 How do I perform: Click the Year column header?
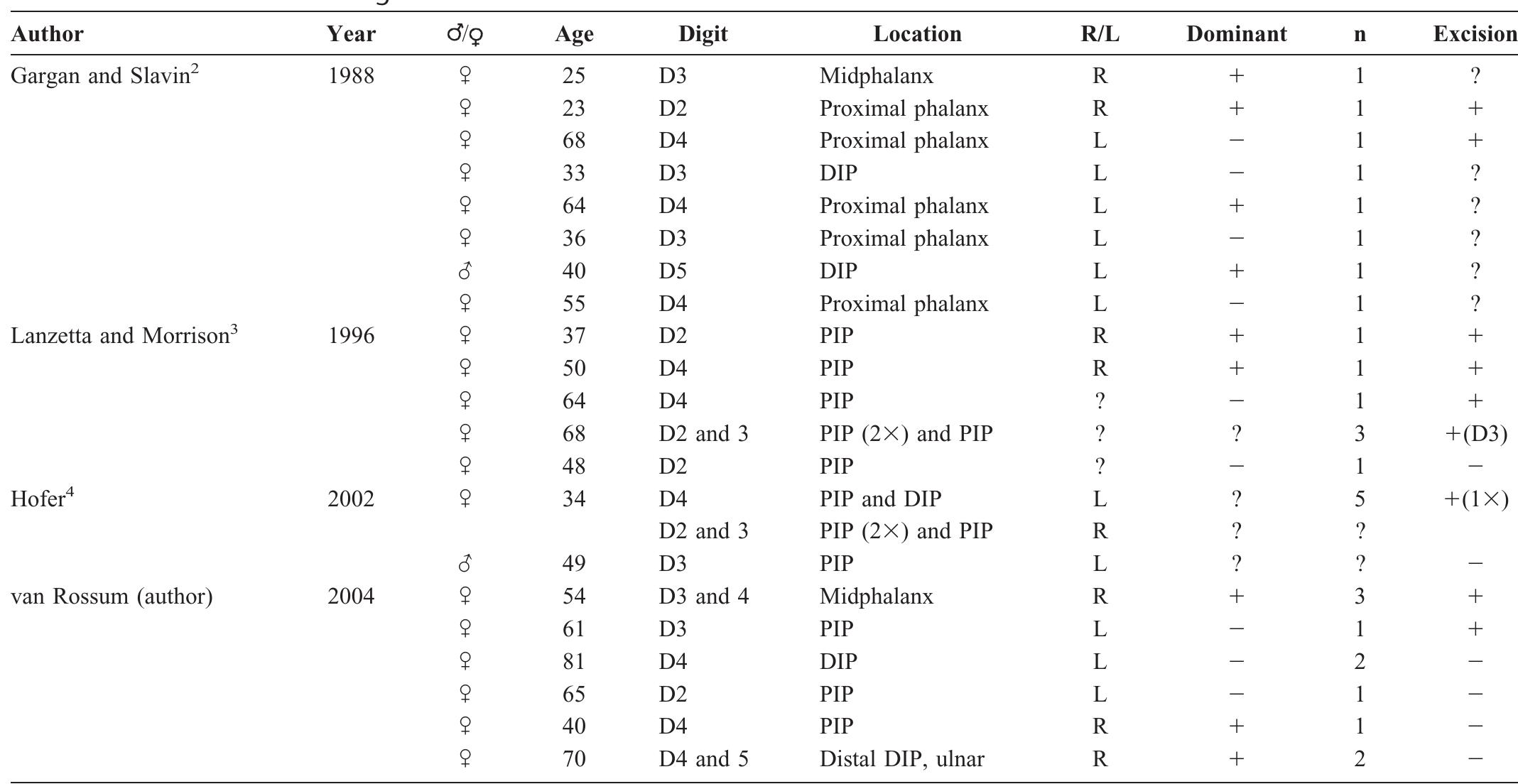351,34
